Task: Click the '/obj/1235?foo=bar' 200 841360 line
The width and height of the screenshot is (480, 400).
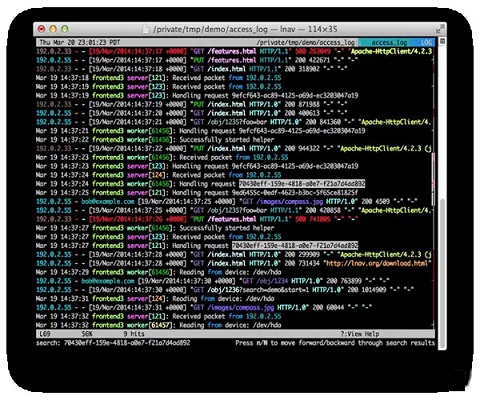Action: click(234, 122)
